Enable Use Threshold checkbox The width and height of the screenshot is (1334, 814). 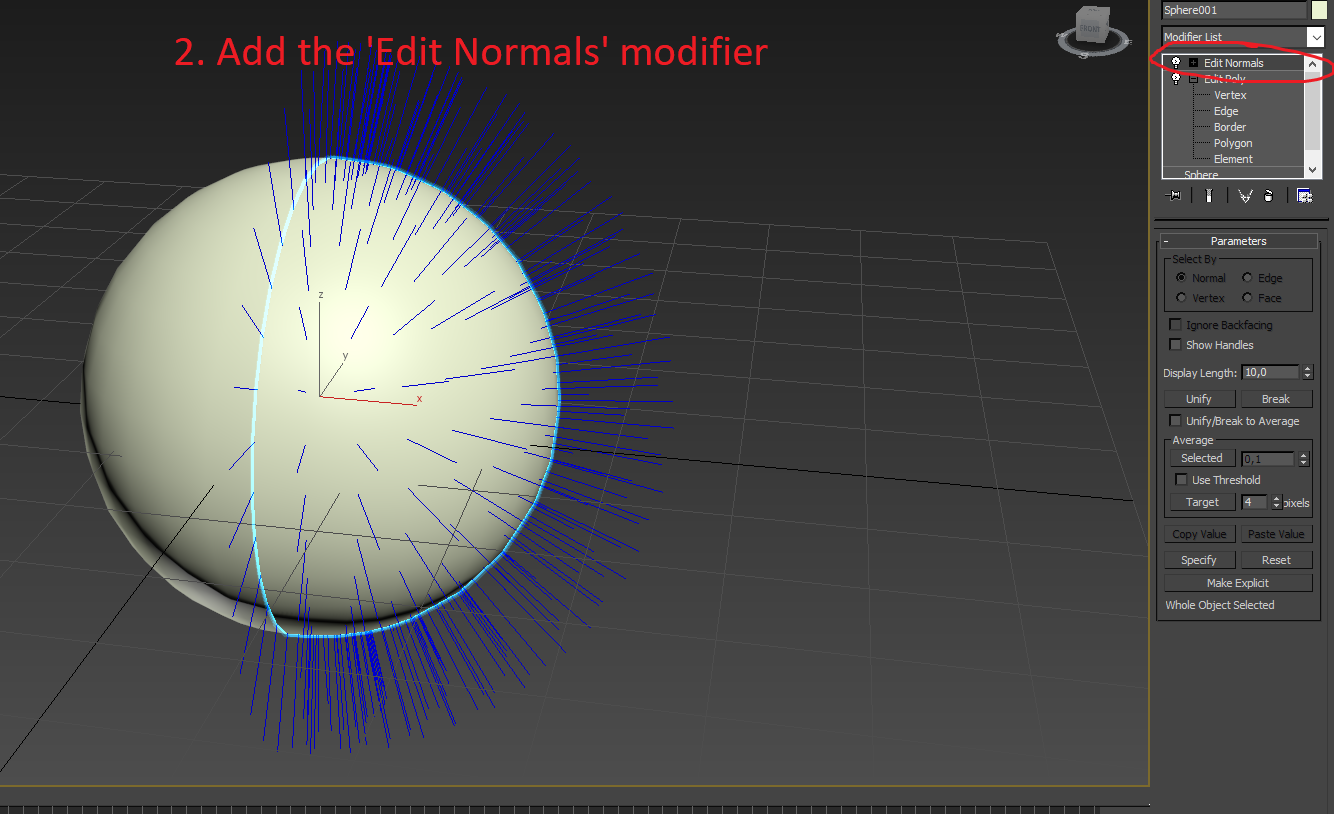click(1182, 480)
